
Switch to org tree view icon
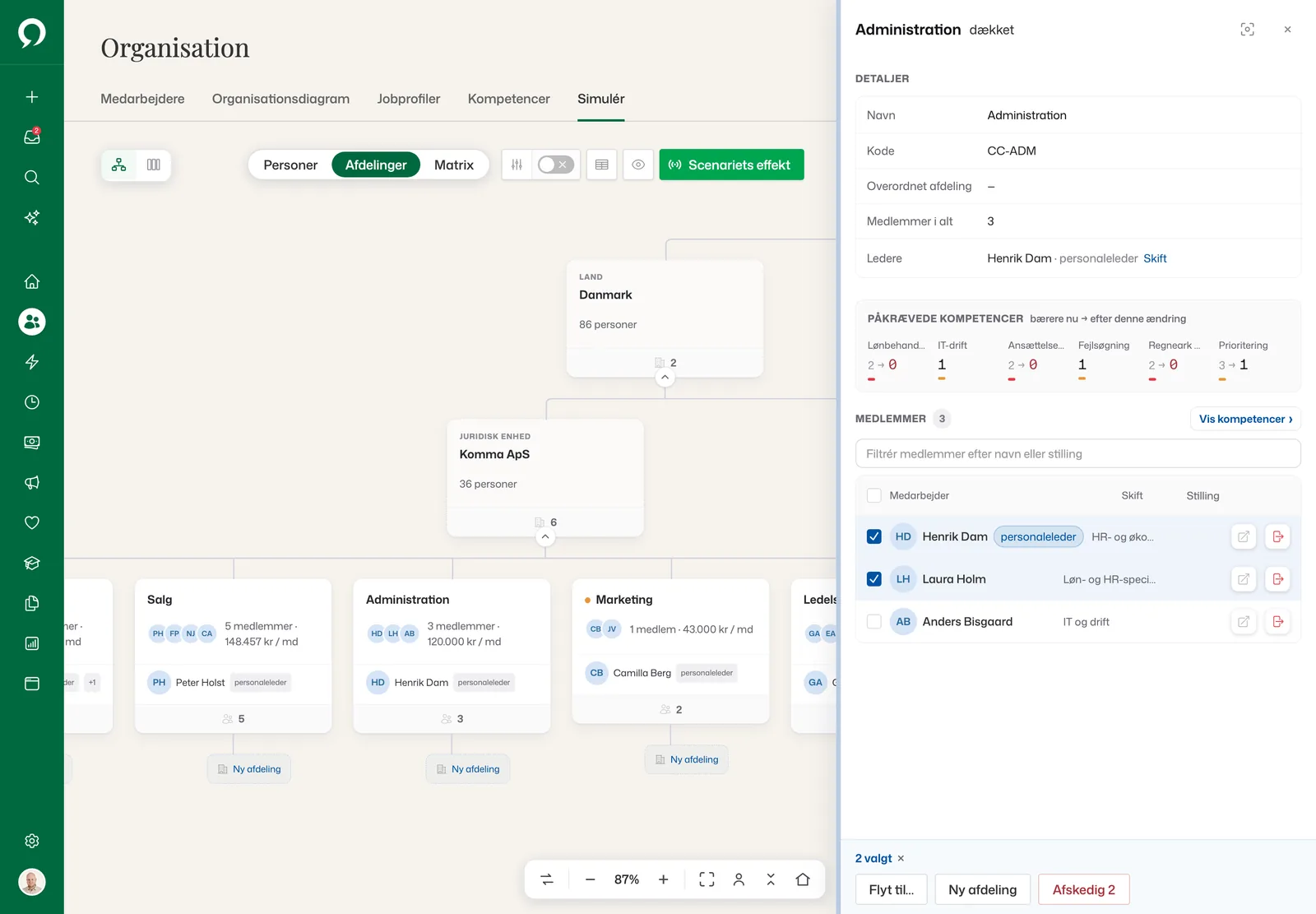[x=119, y=165]
